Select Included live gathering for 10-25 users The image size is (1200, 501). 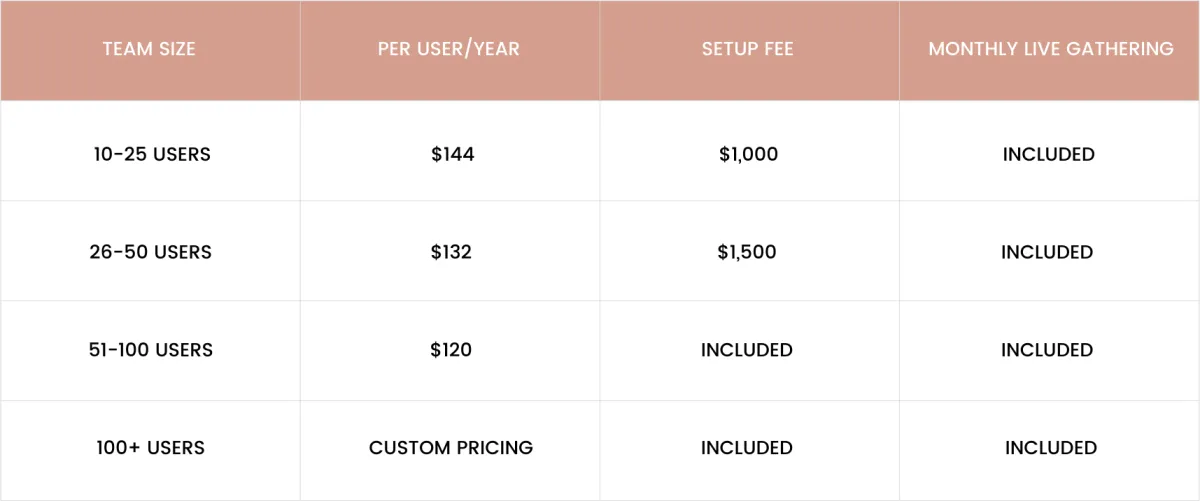[x=1049, y=154]
